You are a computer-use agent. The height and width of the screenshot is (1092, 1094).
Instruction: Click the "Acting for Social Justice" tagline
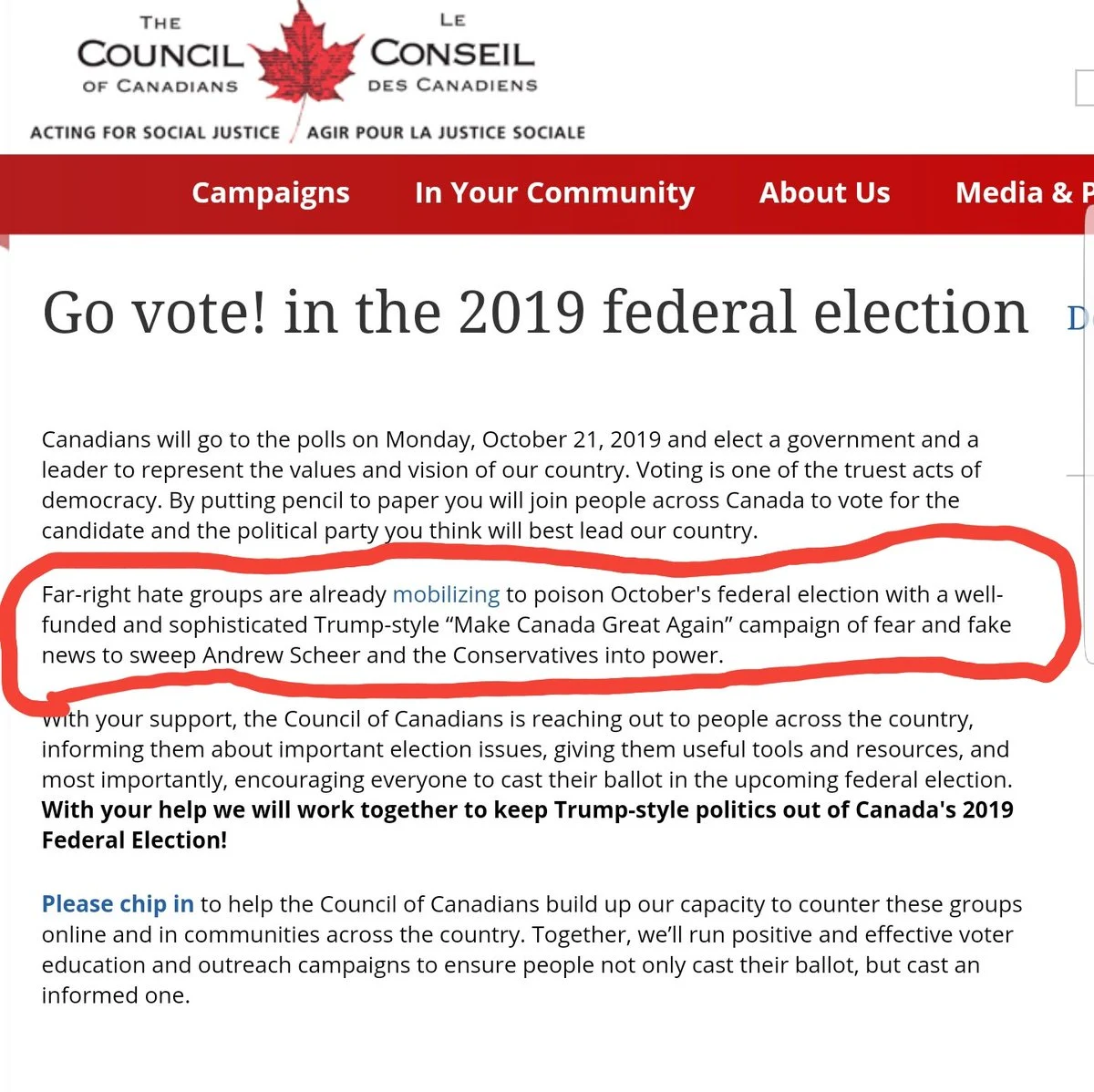155,133
